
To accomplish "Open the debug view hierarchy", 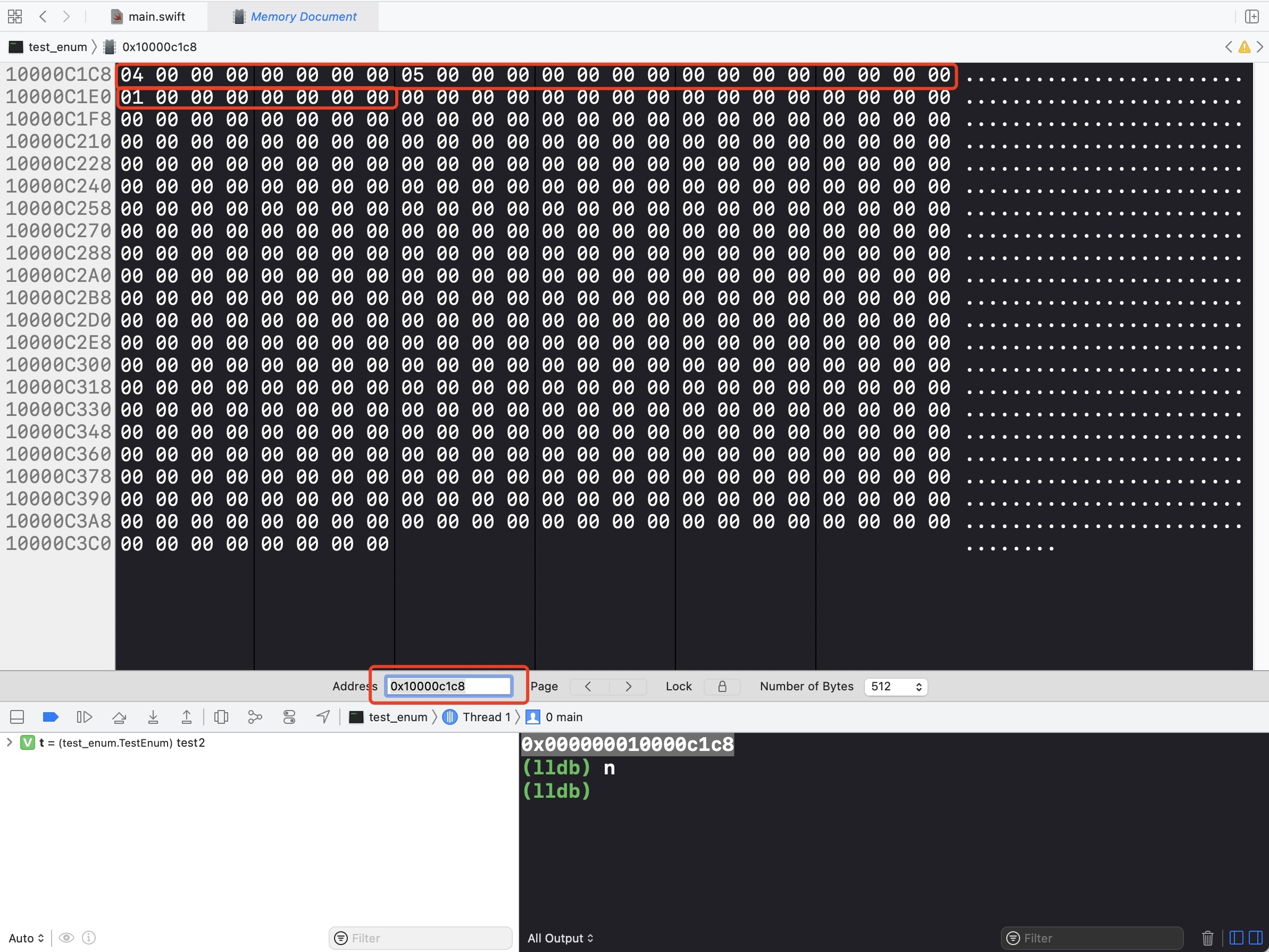I will tap(221, 717).
